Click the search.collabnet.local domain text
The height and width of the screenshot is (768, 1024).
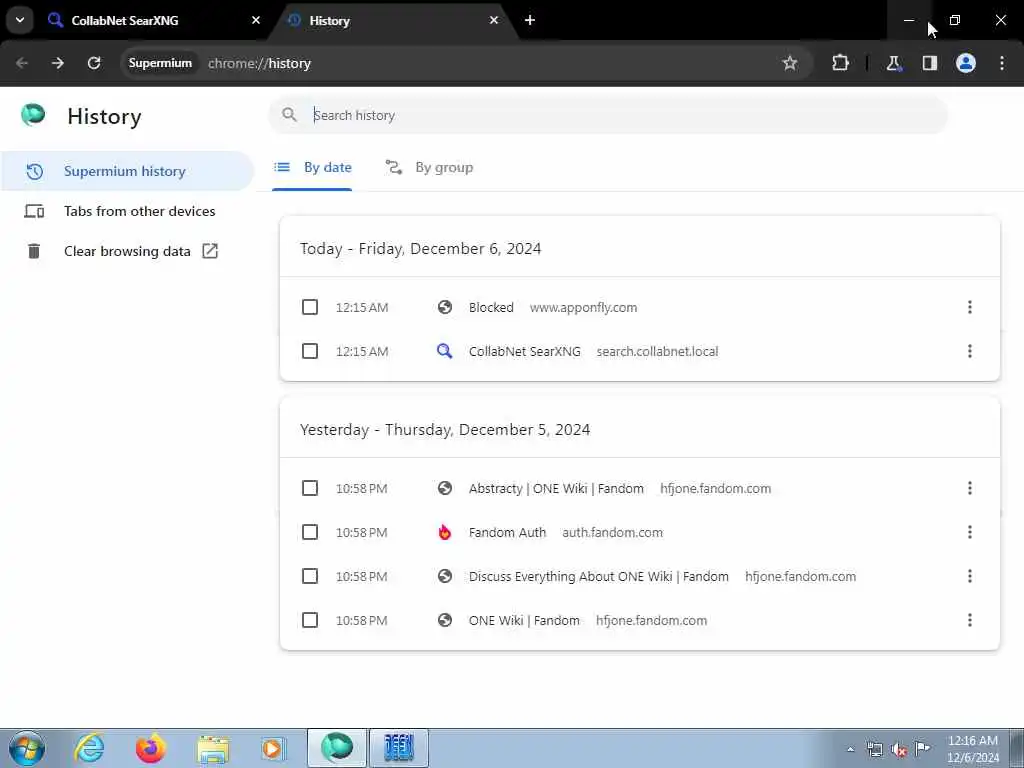[657, 351]
